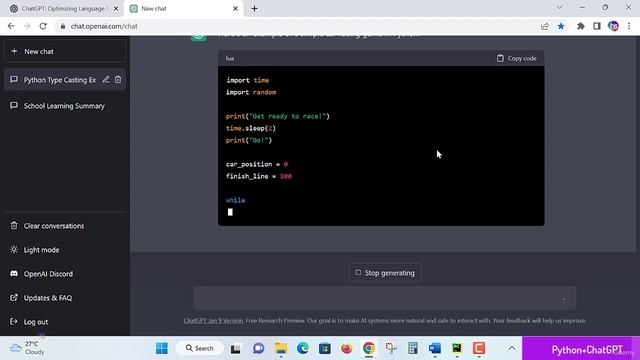Toggle the browser side panel

[x=597, y=26]
